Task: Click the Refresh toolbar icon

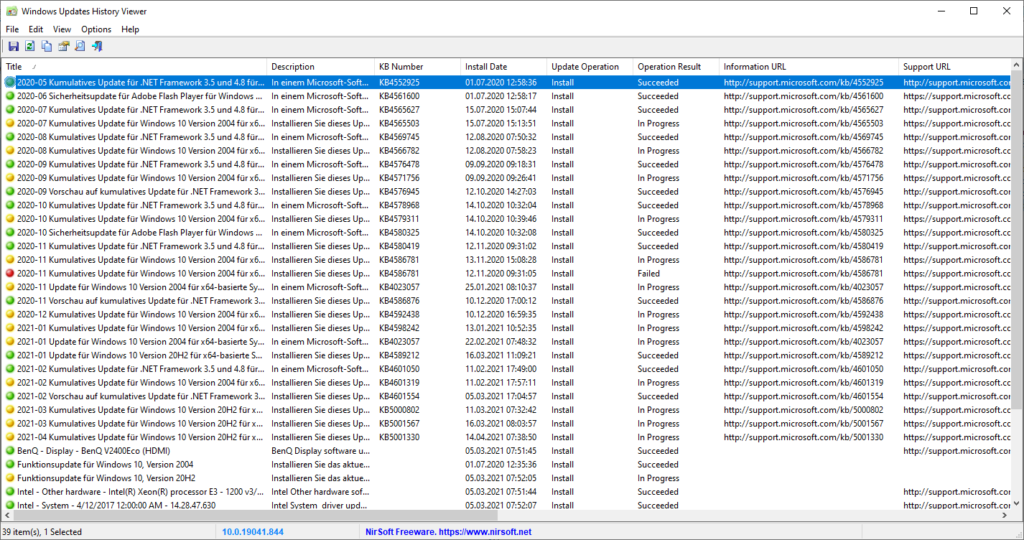Action: (30, 46)
